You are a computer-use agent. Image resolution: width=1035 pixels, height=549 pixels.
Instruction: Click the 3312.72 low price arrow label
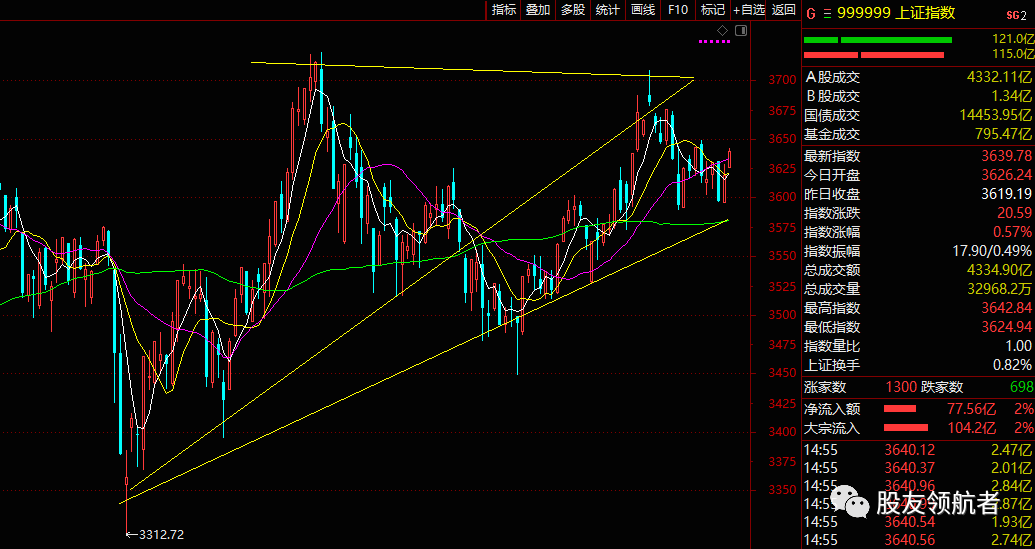157,535
